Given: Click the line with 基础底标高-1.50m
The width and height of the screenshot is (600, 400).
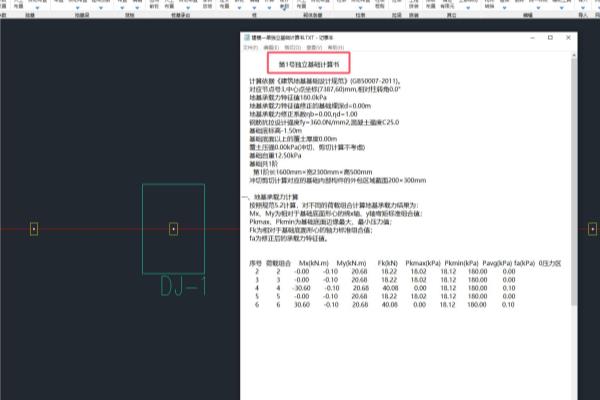Looking at the screenshot, I should [x=276, y=131].
